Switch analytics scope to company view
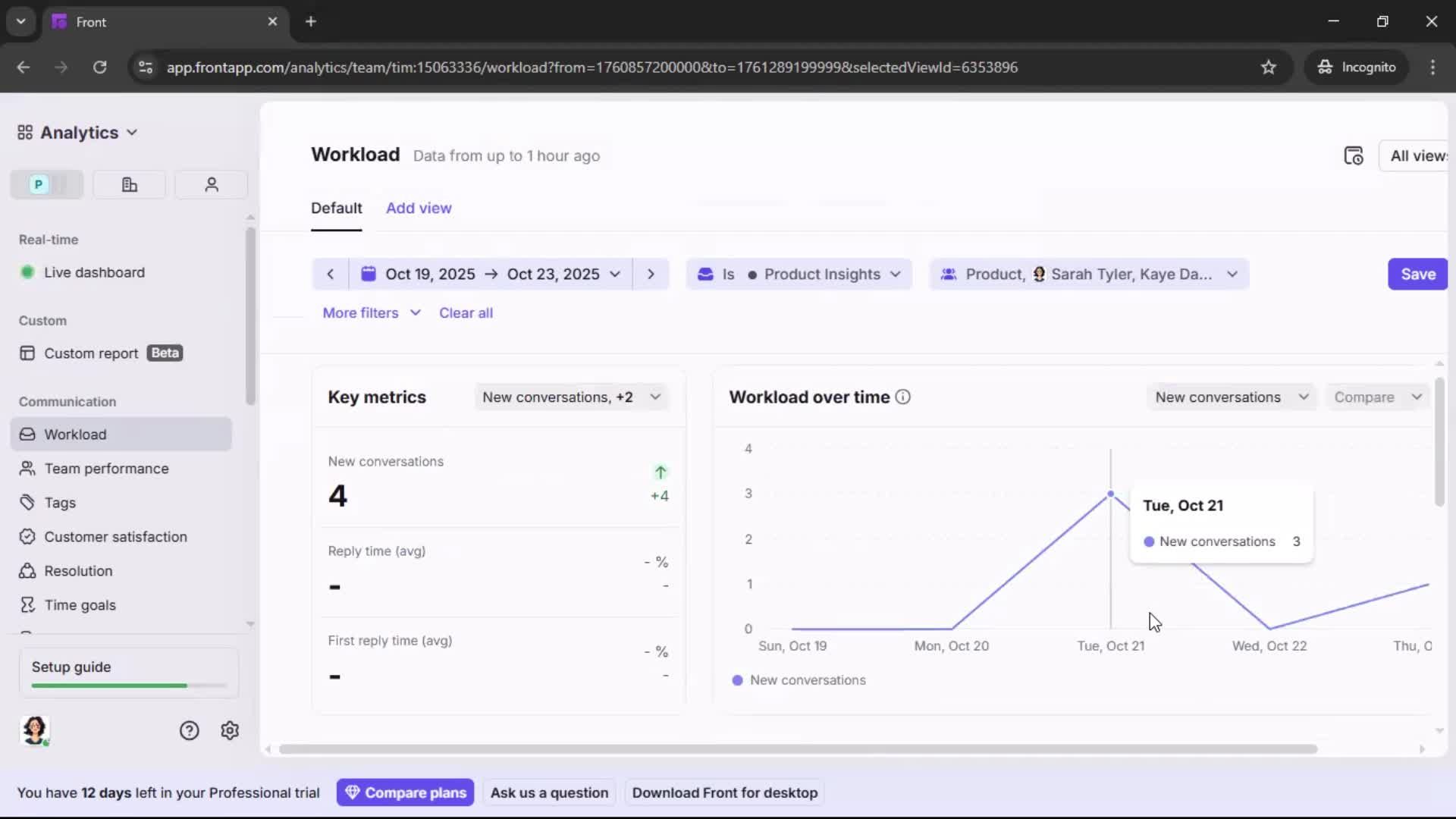This screenshot has height=819, width=1456. 128,184
